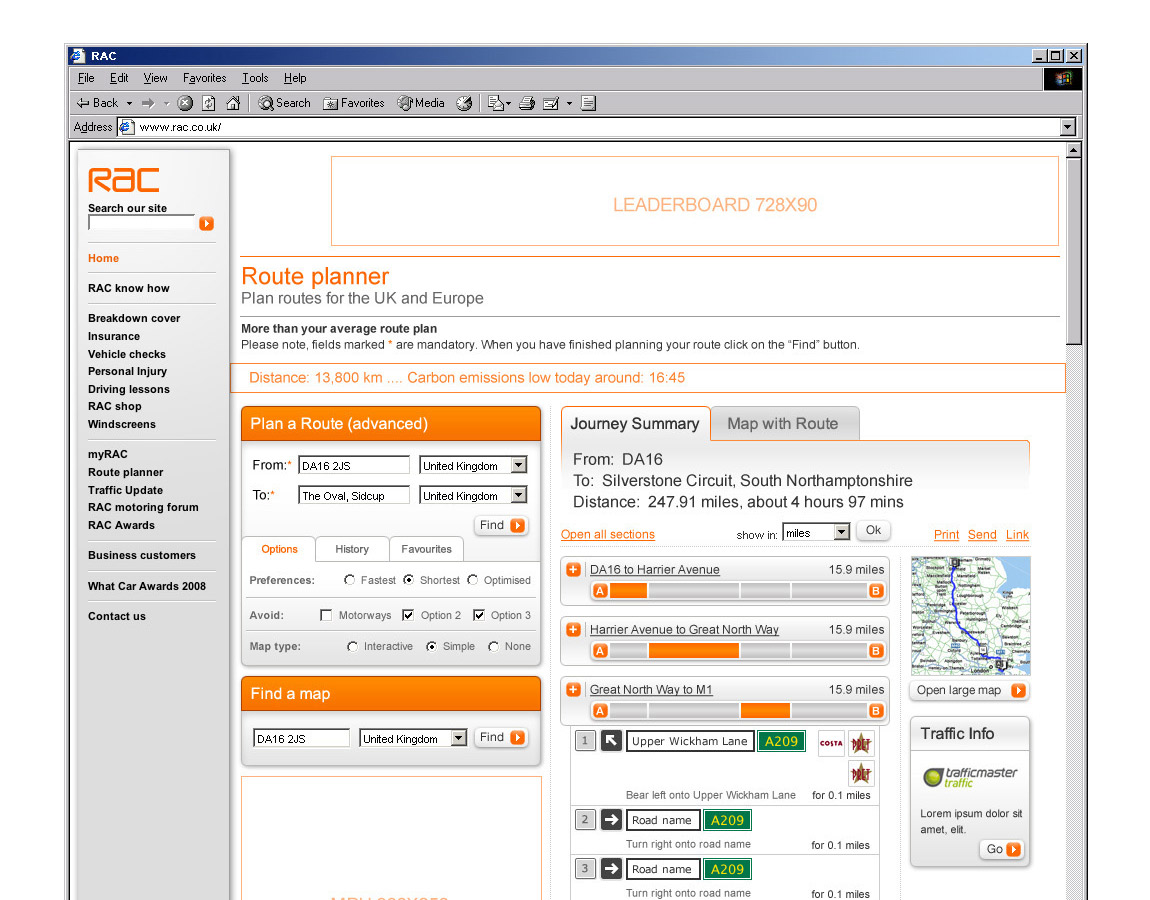Click Great North Way to M1 progress bar
The height and width of the screenshot is (900, 1150).
click(738, 711)
